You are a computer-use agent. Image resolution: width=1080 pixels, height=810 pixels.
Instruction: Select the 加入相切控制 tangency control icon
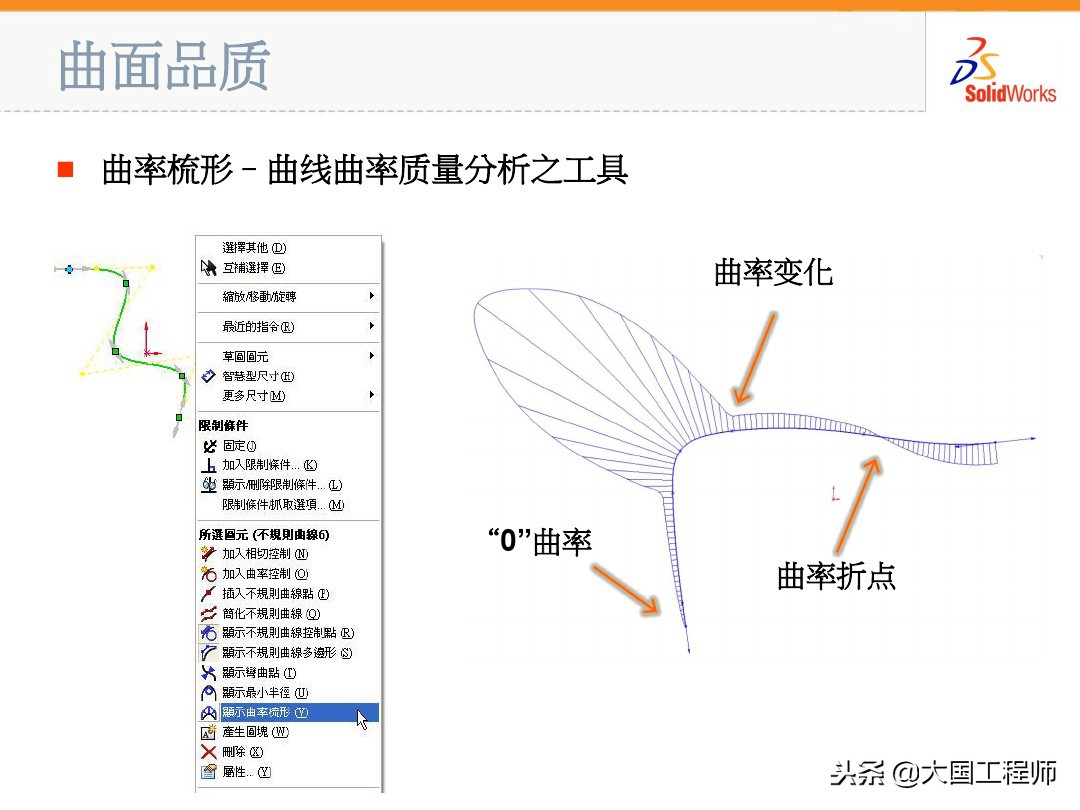pyautogui.click(x=206, y=554)
